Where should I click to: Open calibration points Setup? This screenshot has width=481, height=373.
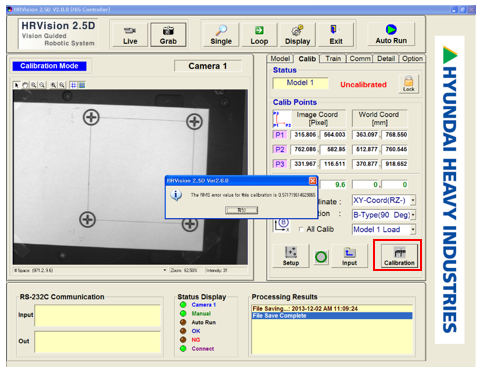coord(291,256)
